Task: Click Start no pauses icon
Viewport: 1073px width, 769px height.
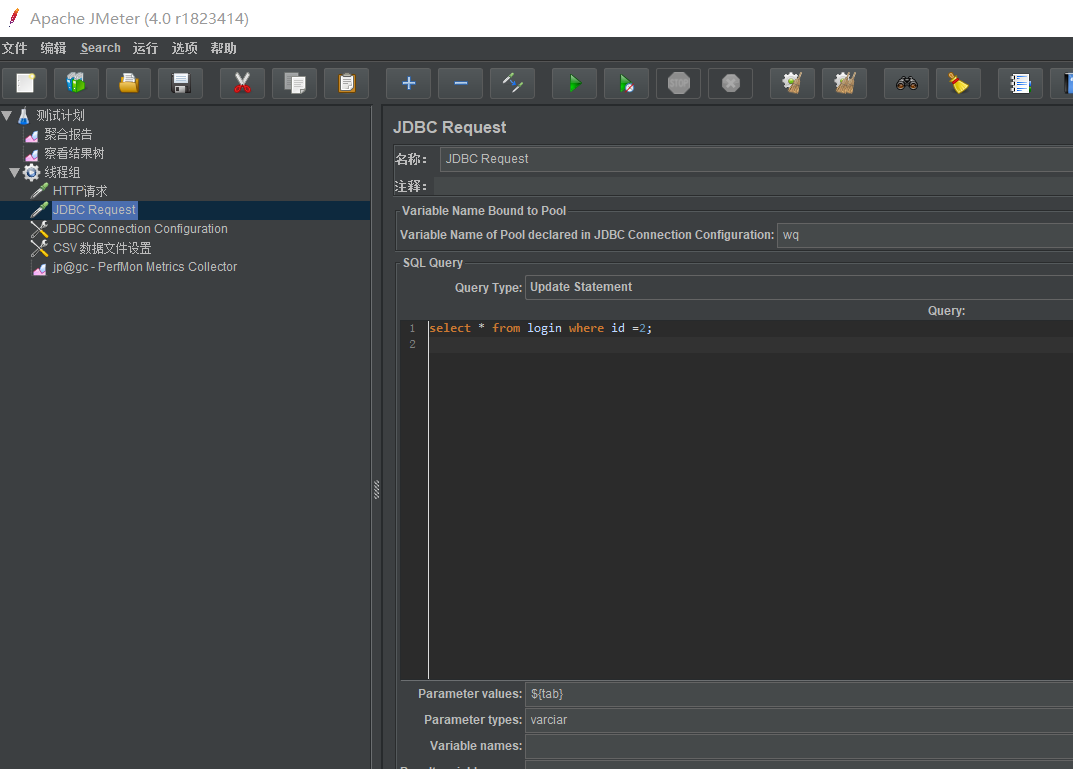Action: click(x=626, y=83)
